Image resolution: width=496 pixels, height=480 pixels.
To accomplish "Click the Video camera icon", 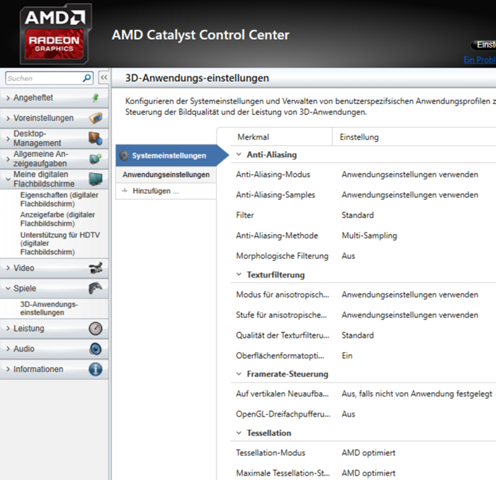I will pyautogui.click(x=96, y=268).
